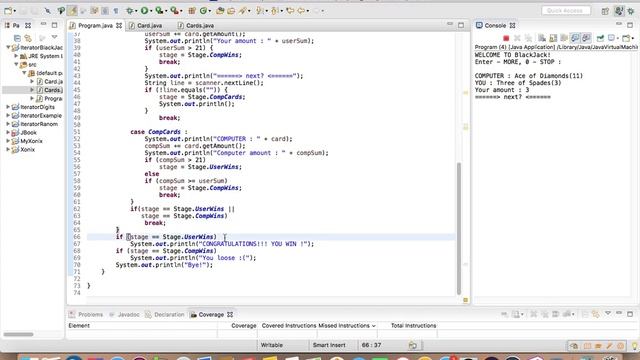Toggle Show Whitespace Characters pilcrow icon
Image resolution: width=640 pixels, height=360 pixels.
pos(116,11)
